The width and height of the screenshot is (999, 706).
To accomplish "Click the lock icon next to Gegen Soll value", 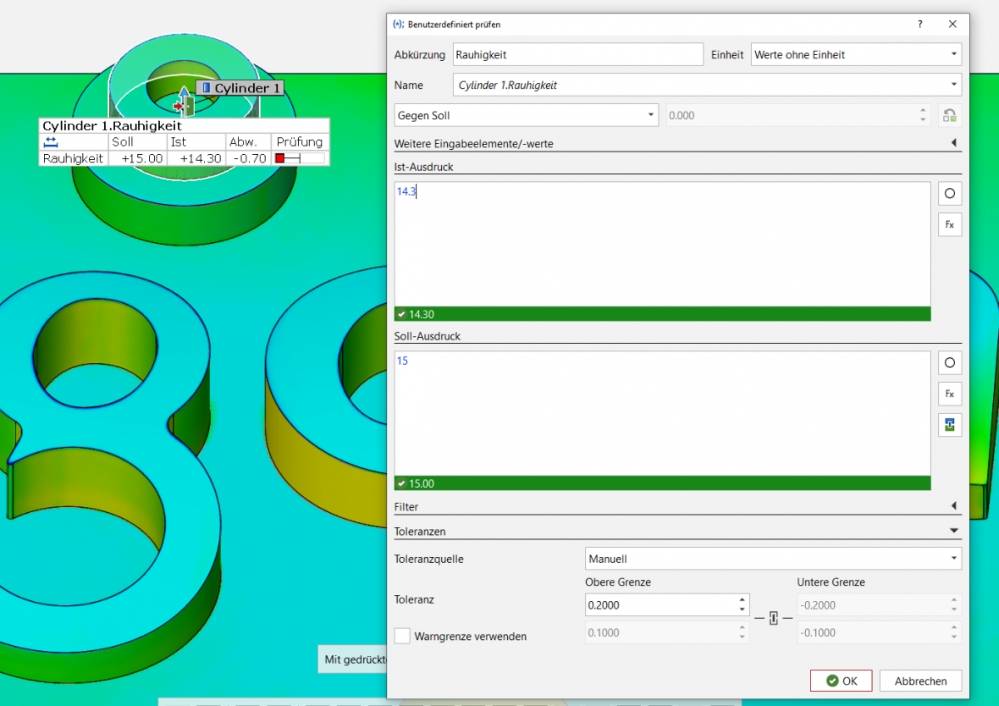I will pos(949,116).
